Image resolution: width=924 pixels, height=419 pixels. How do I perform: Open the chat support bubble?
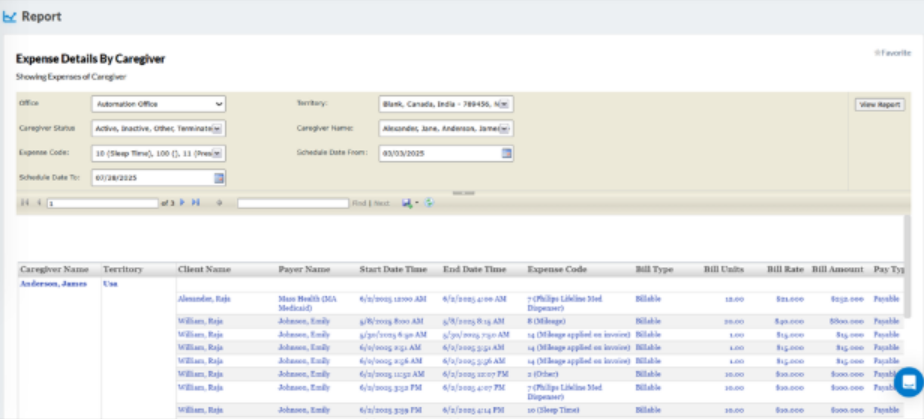click(908, 382)
